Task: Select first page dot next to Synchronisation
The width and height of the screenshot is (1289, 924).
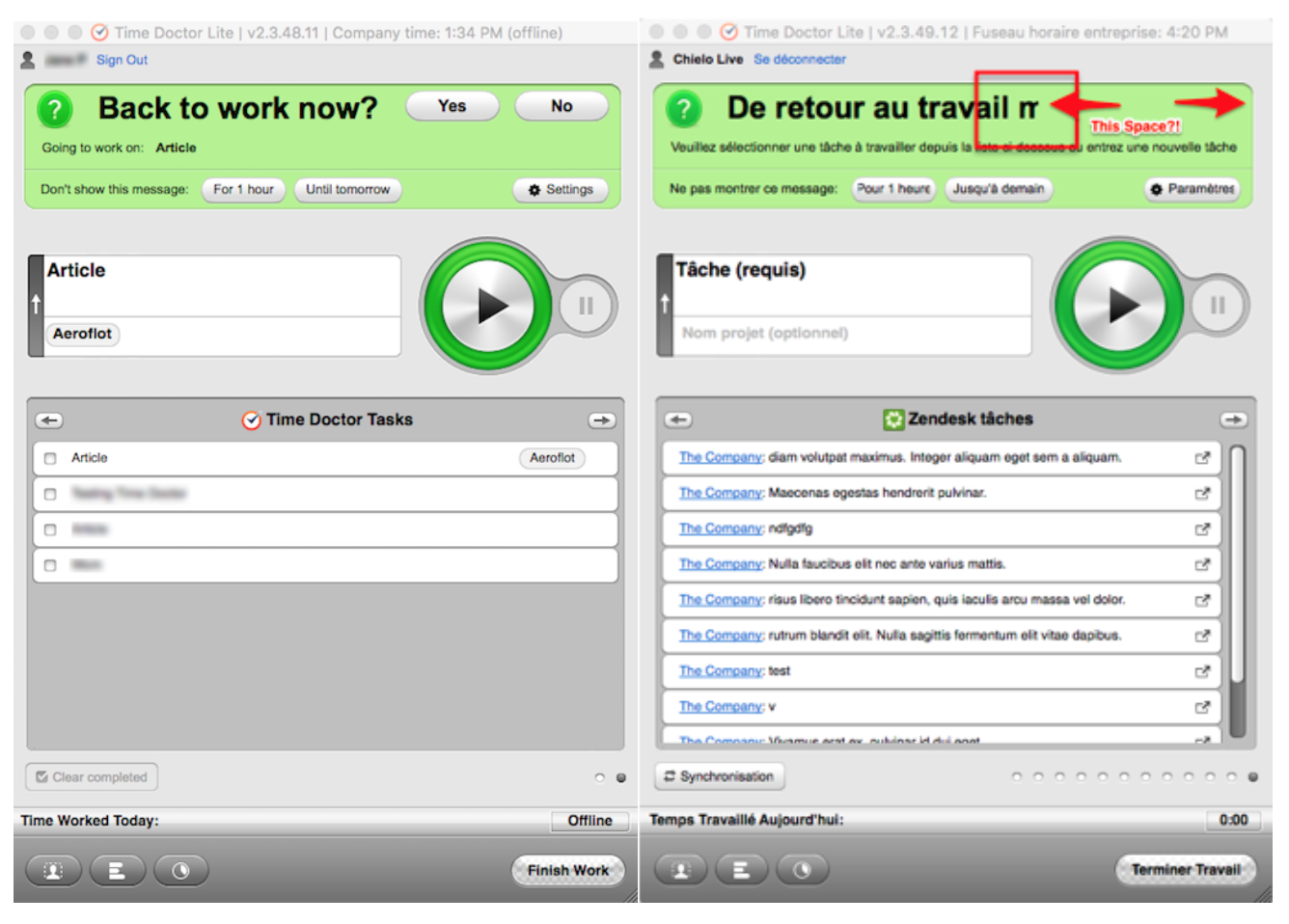Action: tap(1016, 776)
